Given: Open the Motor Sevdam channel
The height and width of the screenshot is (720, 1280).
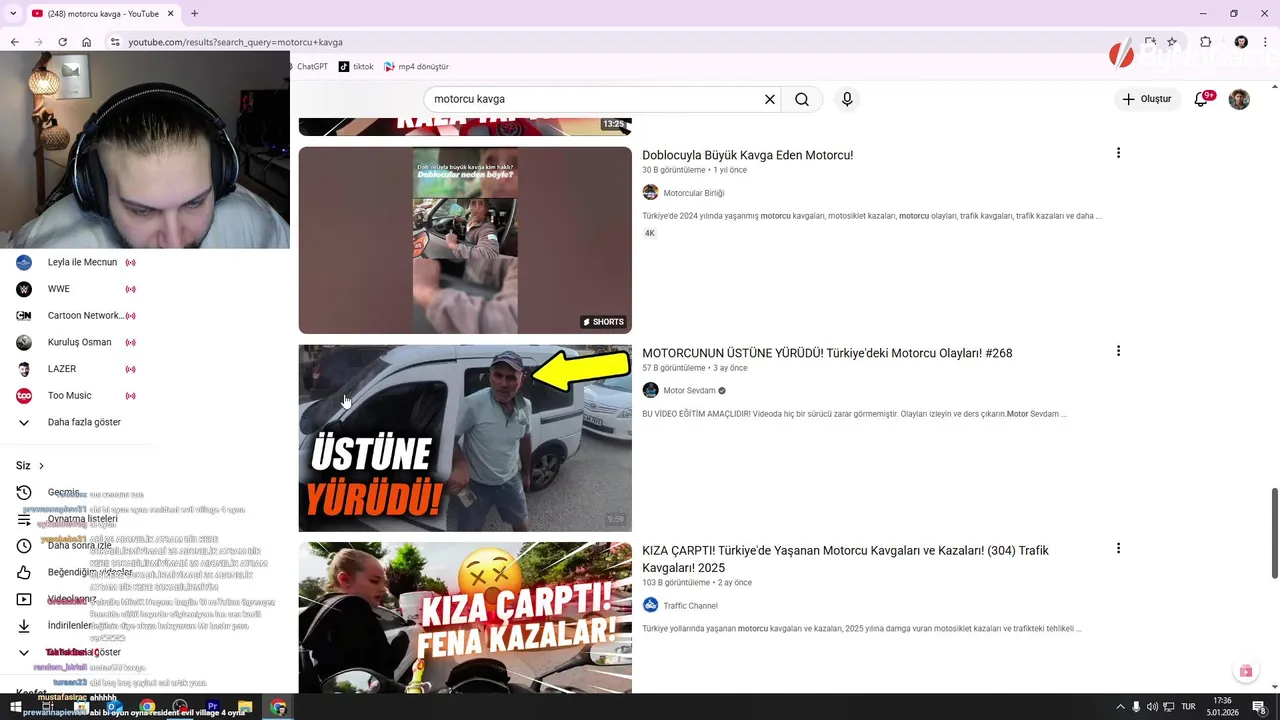Looking at the screenshot, I should coord(690,391).
